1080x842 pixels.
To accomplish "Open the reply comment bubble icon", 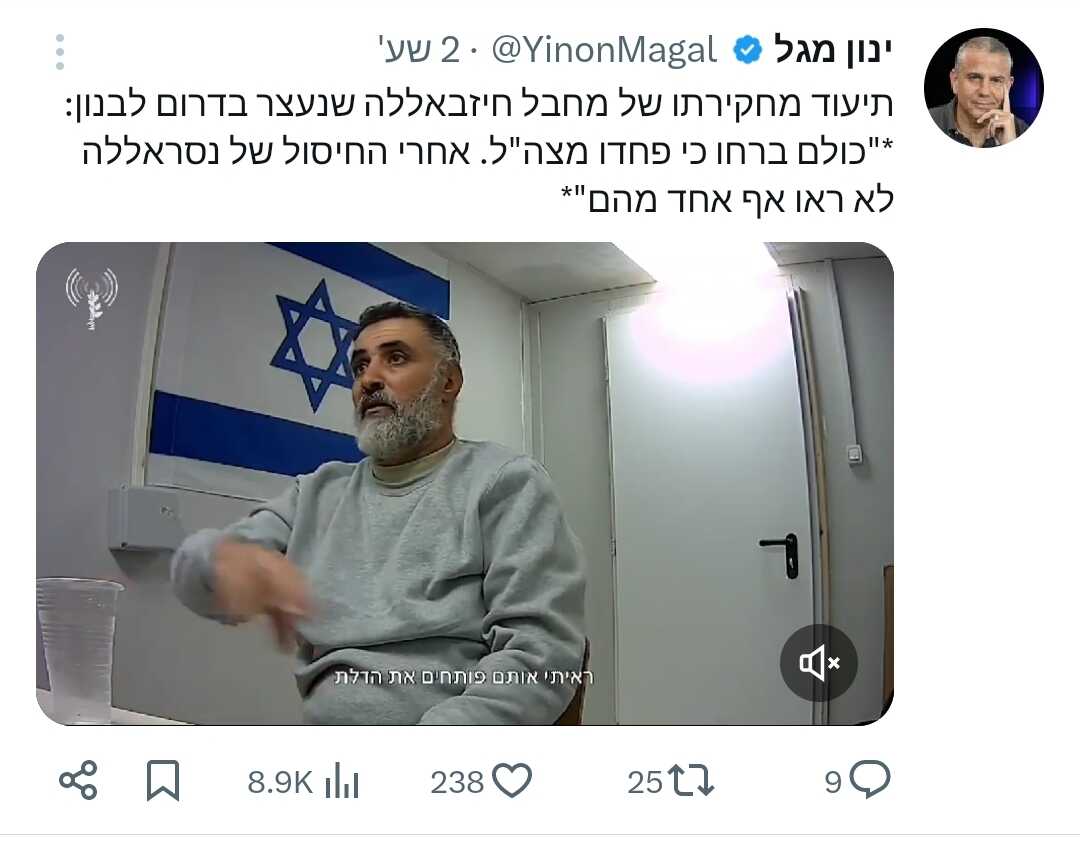I will click(x=870, y=780).
